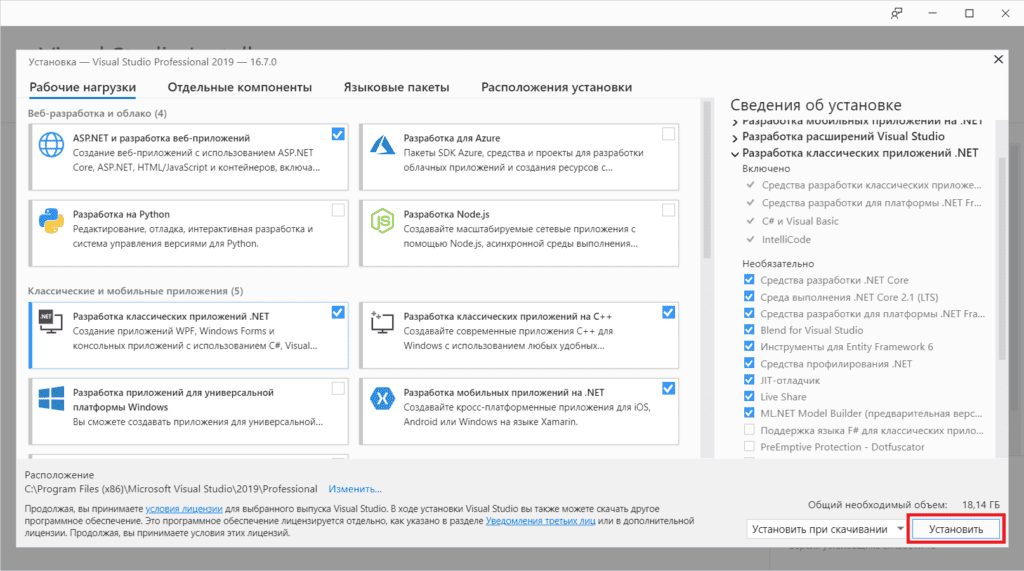Click C# и Visual Basic included component
The height and width of the screenshot is (571, 1024).
click(x=800, y=221)
